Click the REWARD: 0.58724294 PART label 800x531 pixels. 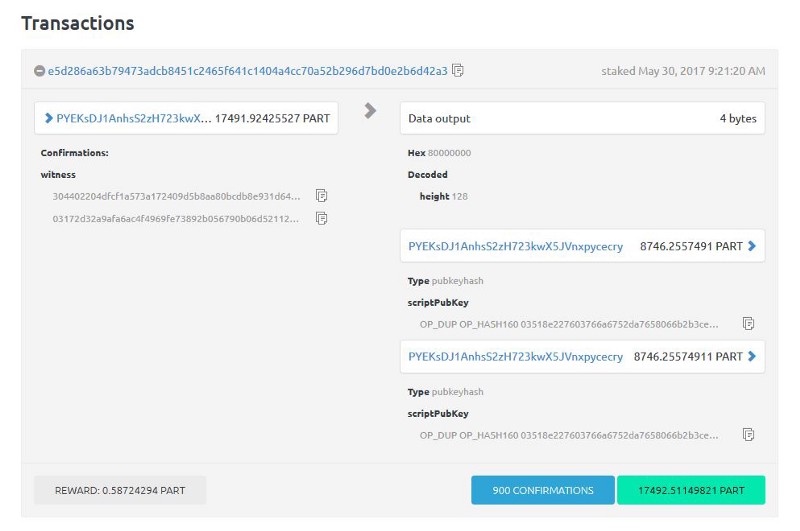(120, 490)
